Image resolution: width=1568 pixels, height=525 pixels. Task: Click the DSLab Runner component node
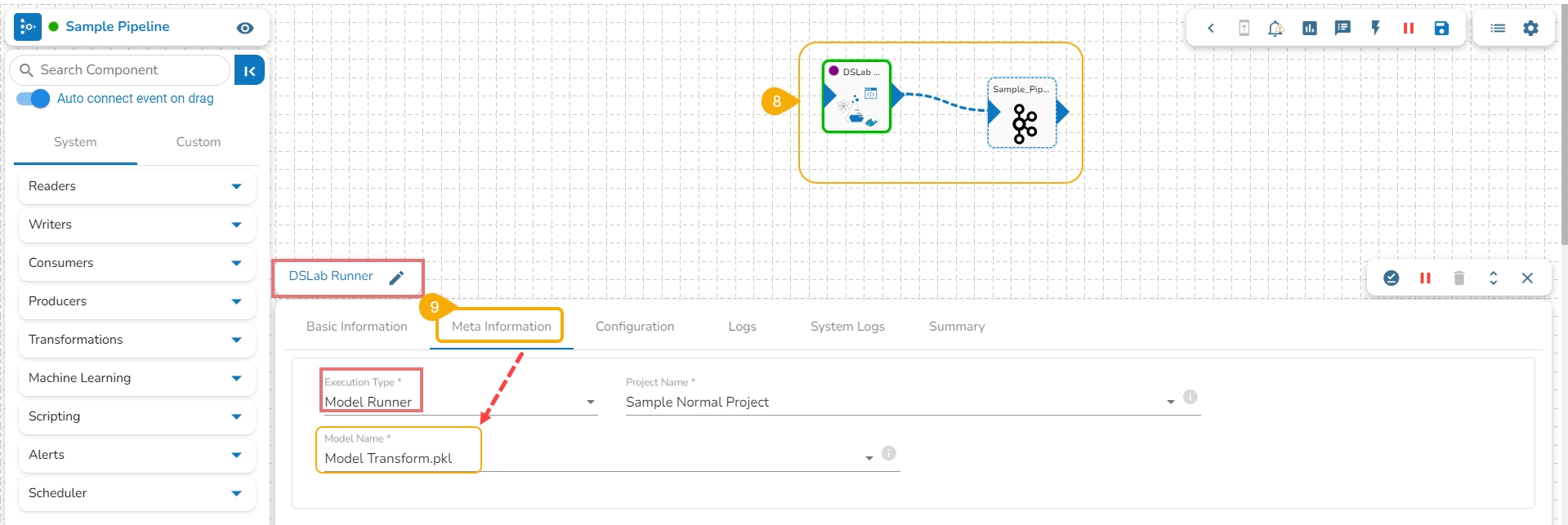point(856,96)
